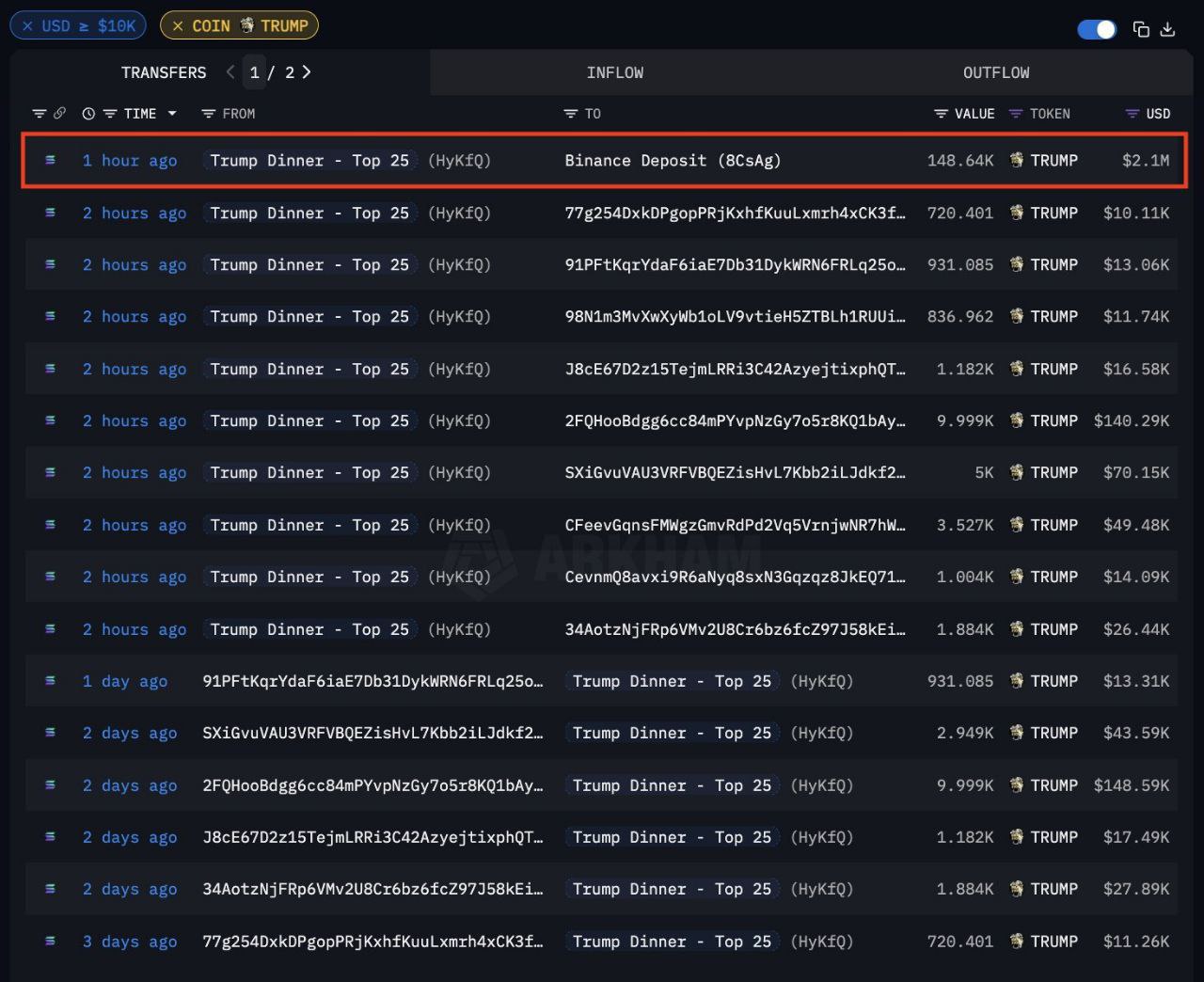Remove the USD ≥ $10K filter chip
This screenshot has height=982, width=1204.
coord(27,25)
